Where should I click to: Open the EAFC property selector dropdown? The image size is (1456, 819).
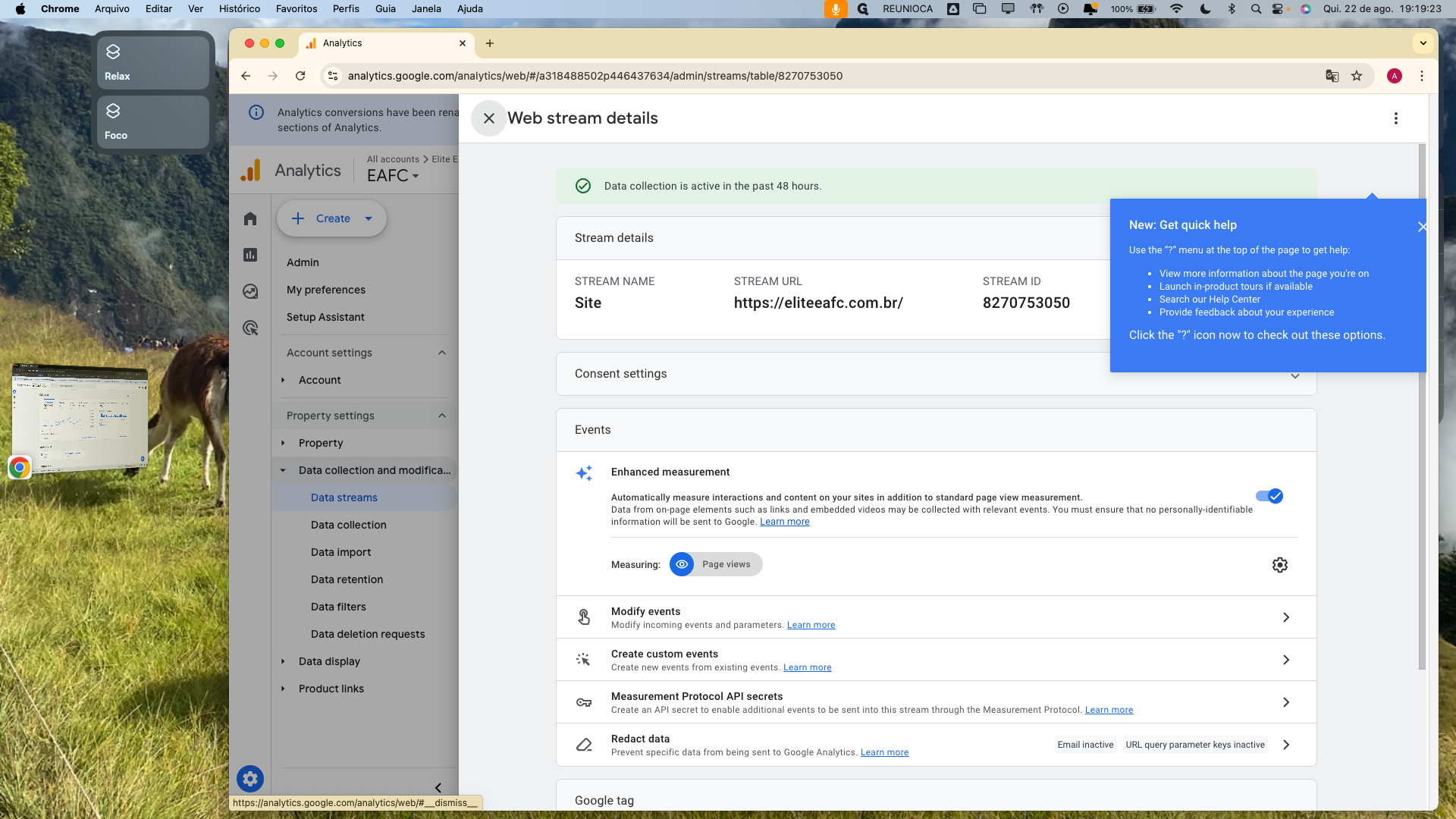[x=393, y=176]
